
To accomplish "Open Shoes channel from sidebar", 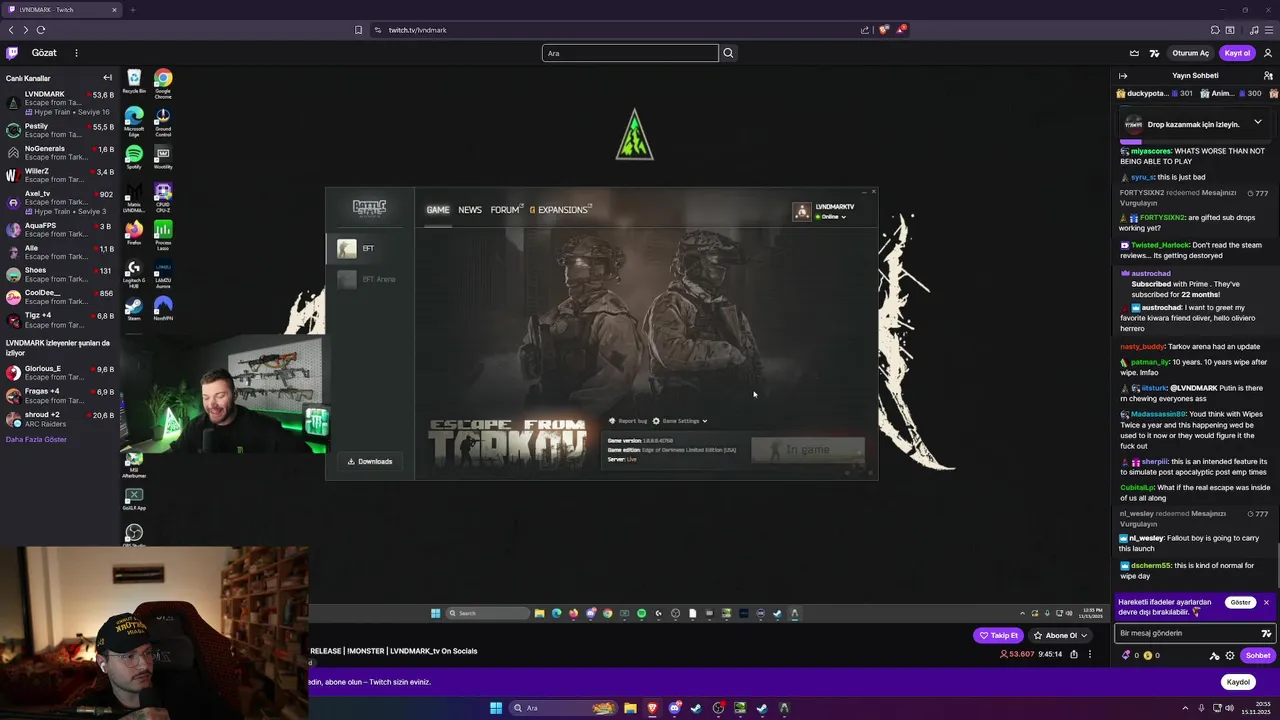I will tap(60, 274).
